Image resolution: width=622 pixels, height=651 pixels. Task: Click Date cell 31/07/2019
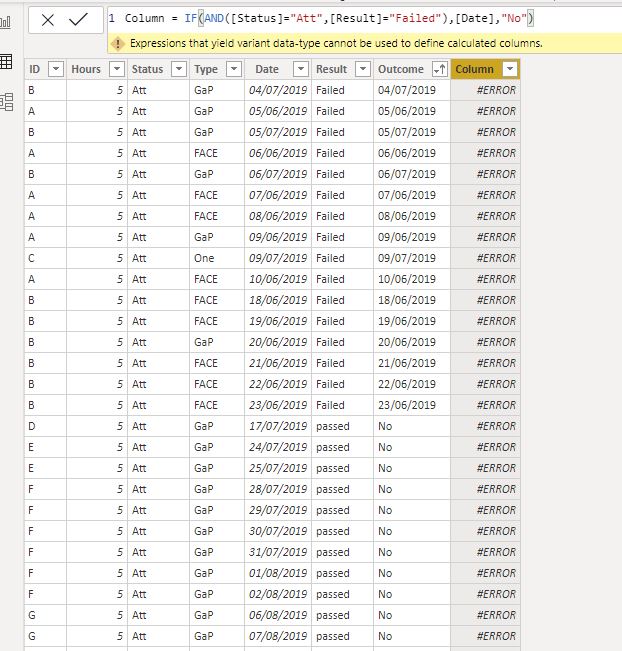tap(278, 552)
